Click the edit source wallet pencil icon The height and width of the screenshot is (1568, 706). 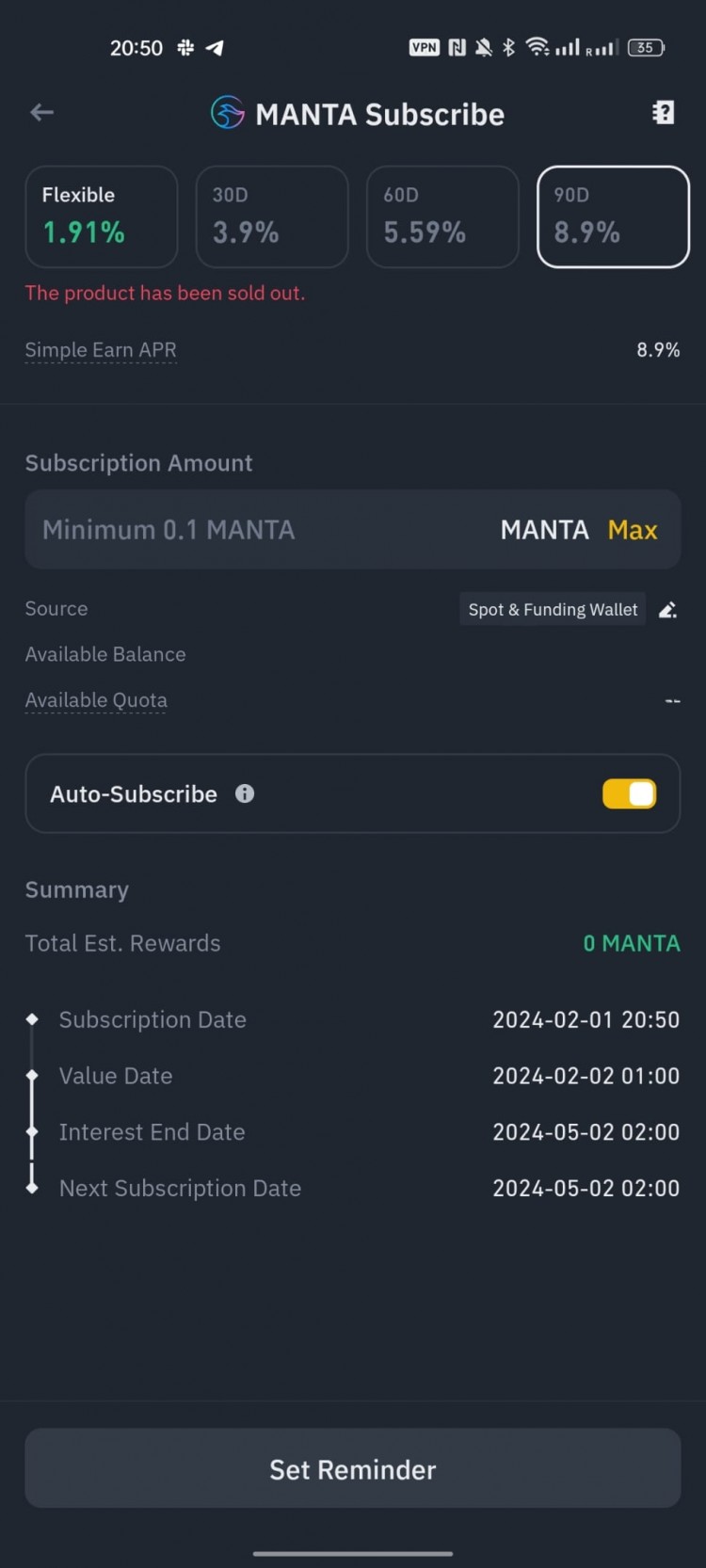(x=667, y=610)
